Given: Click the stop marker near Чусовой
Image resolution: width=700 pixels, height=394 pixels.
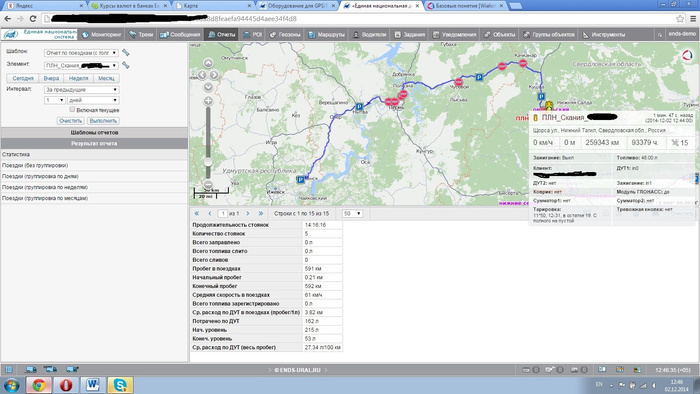Looking at the screenshot, I should tap(458, 82).
